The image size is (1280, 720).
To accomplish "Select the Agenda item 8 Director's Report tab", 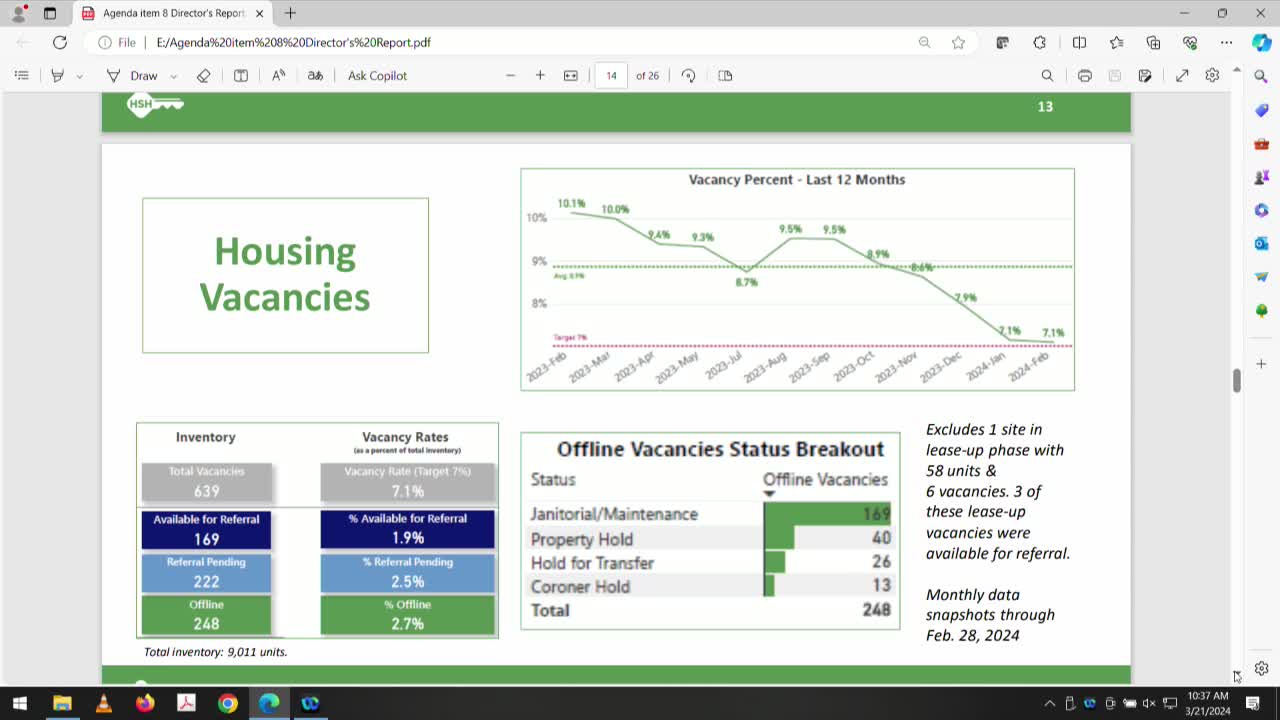I will pos(170,14).
